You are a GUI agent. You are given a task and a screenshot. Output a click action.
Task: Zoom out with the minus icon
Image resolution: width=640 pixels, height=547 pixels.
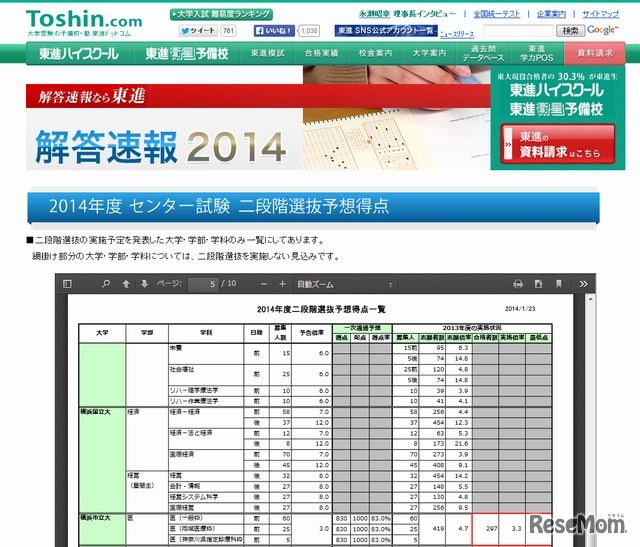click(x=264, y=284)
